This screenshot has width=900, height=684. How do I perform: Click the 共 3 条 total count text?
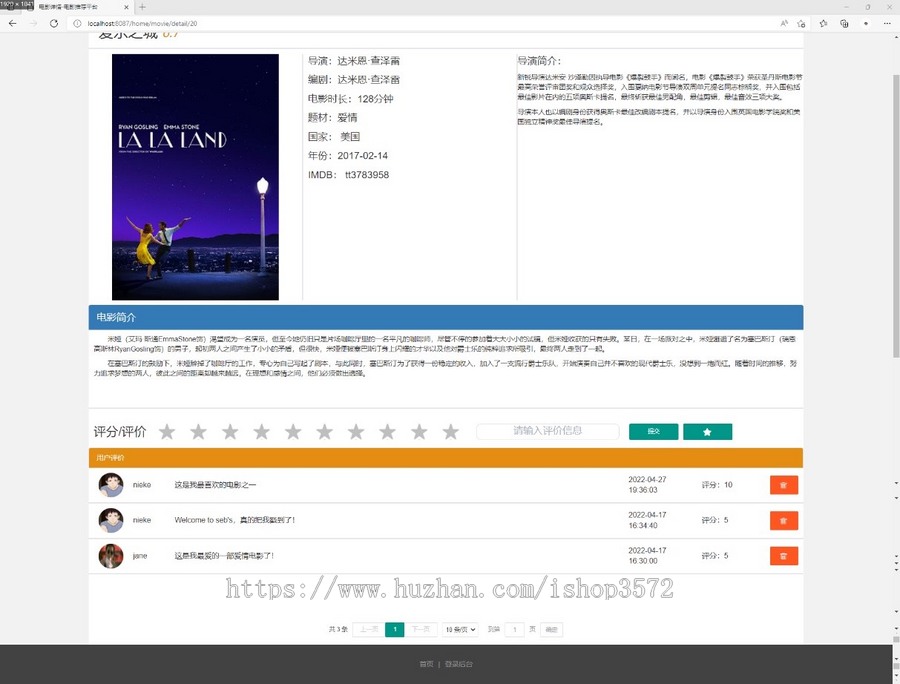[338, 629]
